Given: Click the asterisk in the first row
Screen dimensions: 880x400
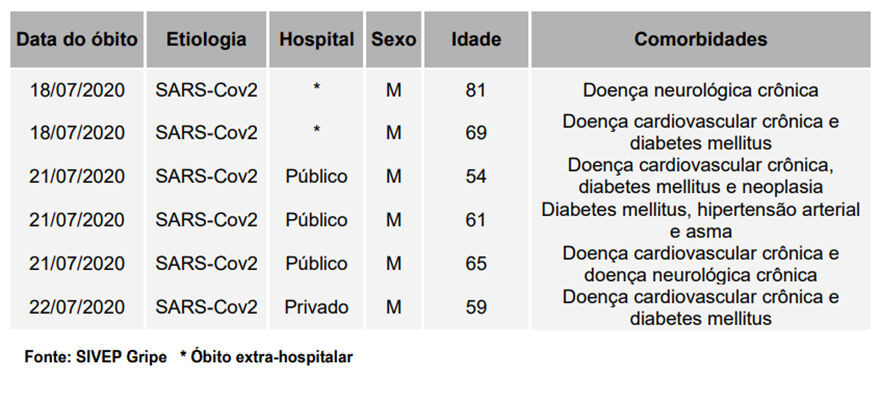Looking at the screenshot, I should pos(317,88).
